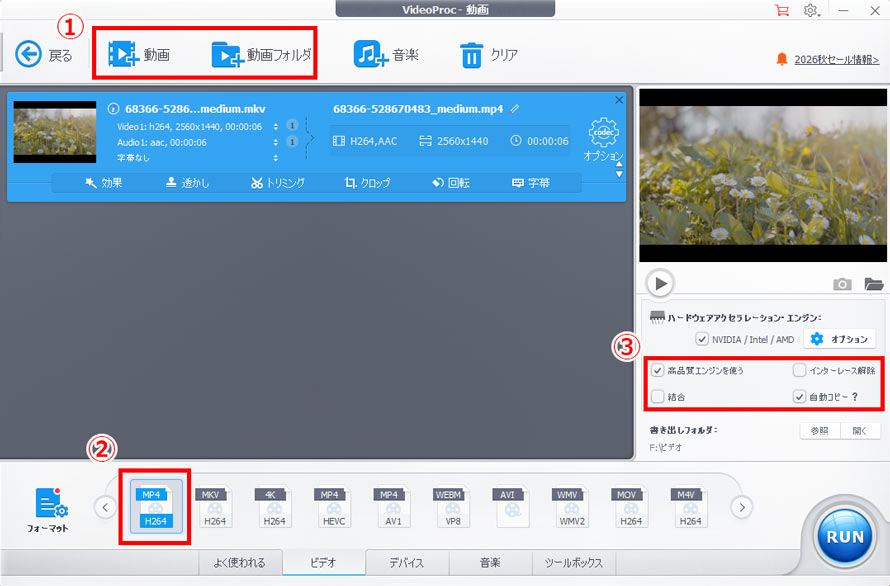
Task: Switch to the デバイス tab
Action: pos(407,563)
